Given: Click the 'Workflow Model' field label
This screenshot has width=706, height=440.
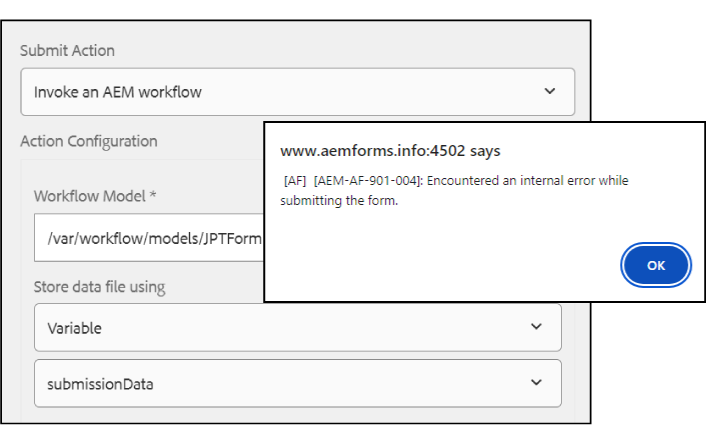Looking at the screenshot, I should (89, 196).
